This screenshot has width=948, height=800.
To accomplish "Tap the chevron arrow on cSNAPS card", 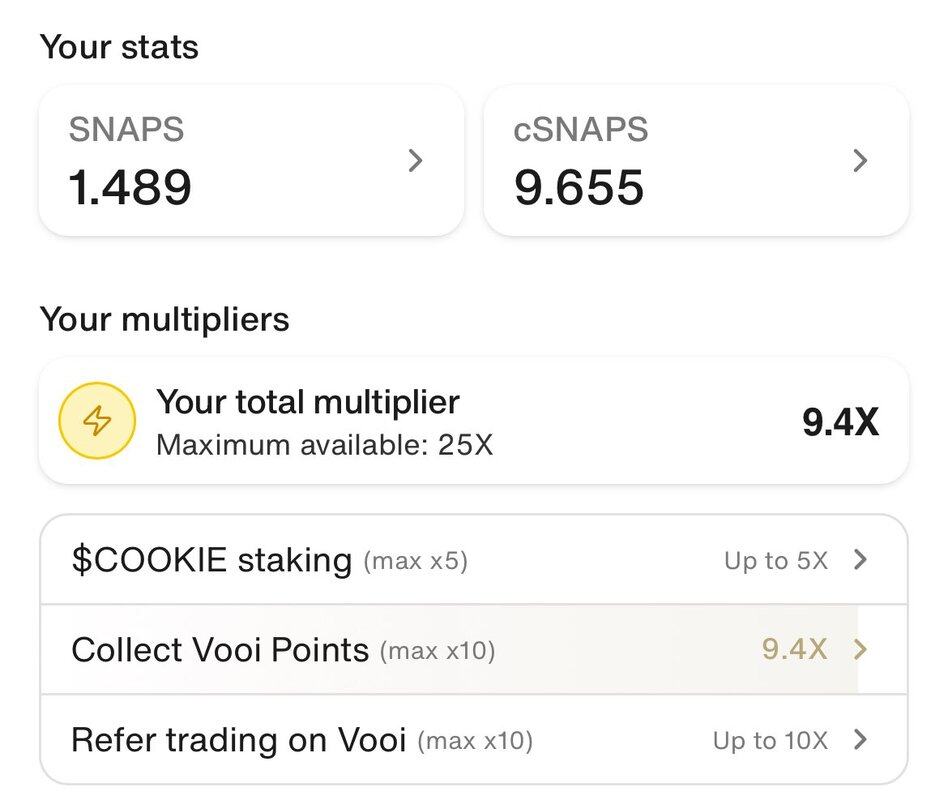I will 860,160.
